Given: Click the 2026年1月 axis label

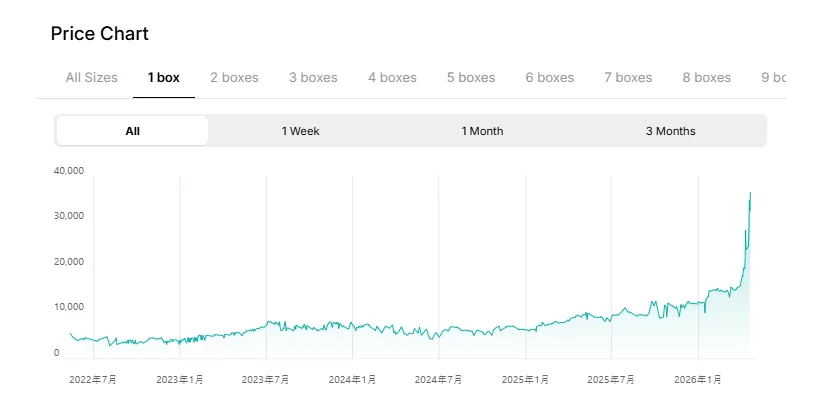Looking at the screenshot, I should click(697, 380).
